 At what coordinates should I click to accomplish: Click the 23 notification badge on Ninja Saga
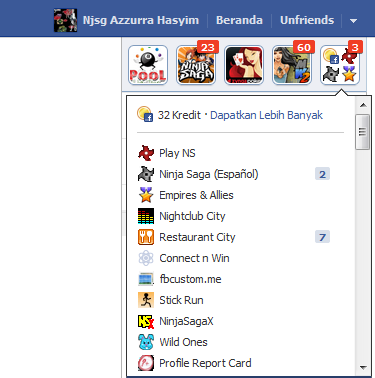click(208, 47)
